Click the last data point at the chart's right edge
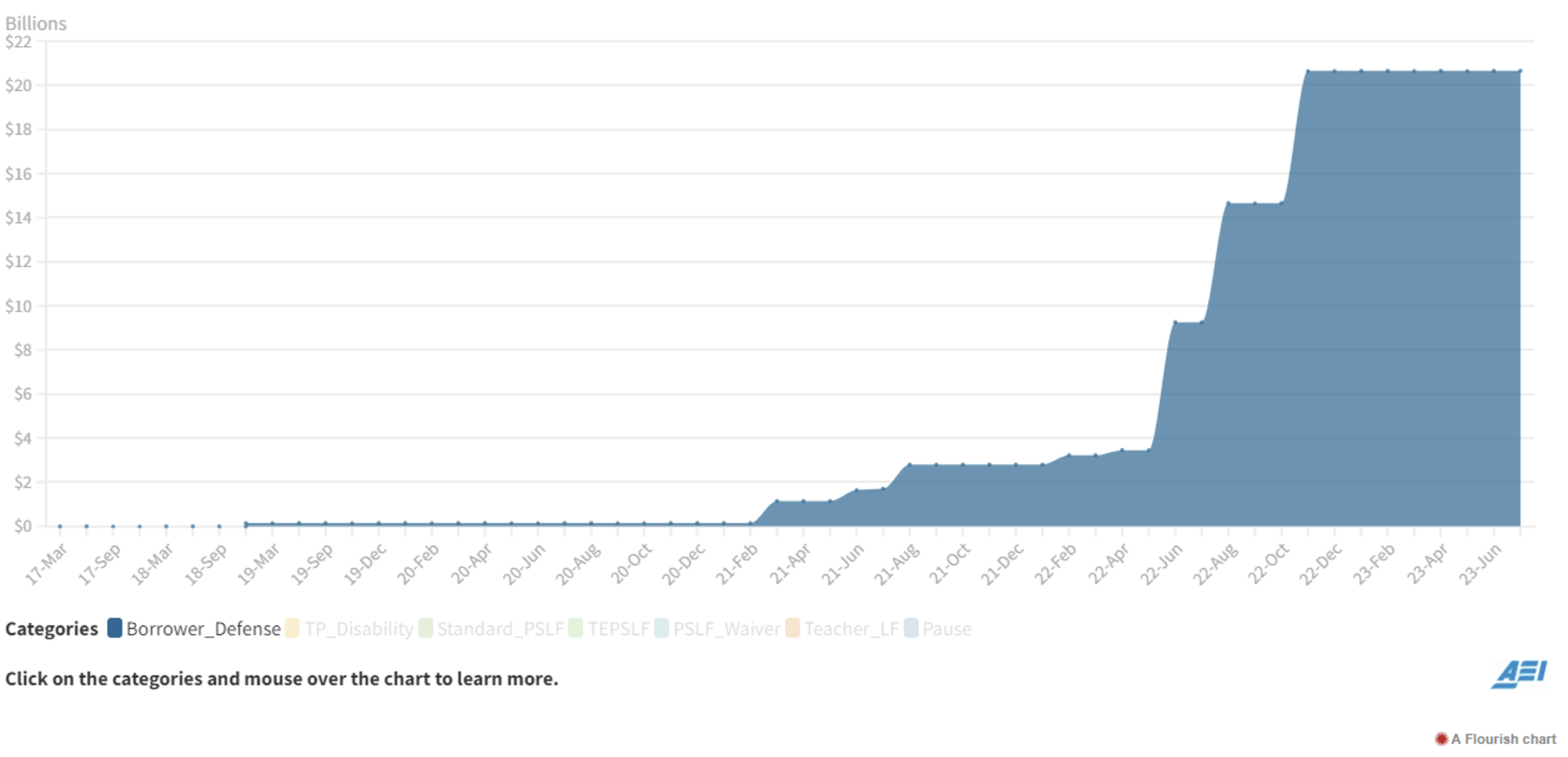1568x757 pixels. pos(1520,71)
